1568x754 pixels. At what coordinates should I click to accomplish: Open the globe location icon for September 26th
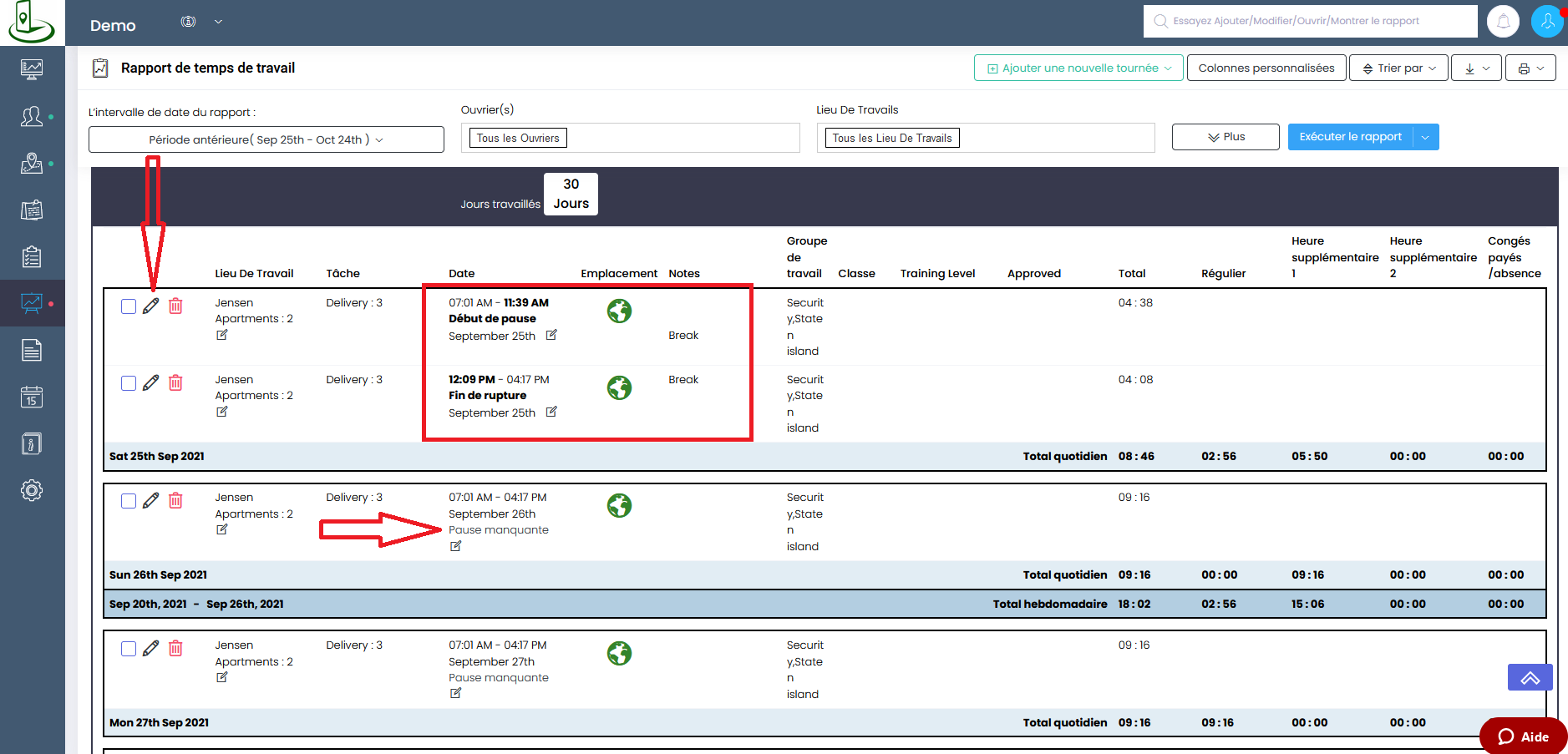619,506
